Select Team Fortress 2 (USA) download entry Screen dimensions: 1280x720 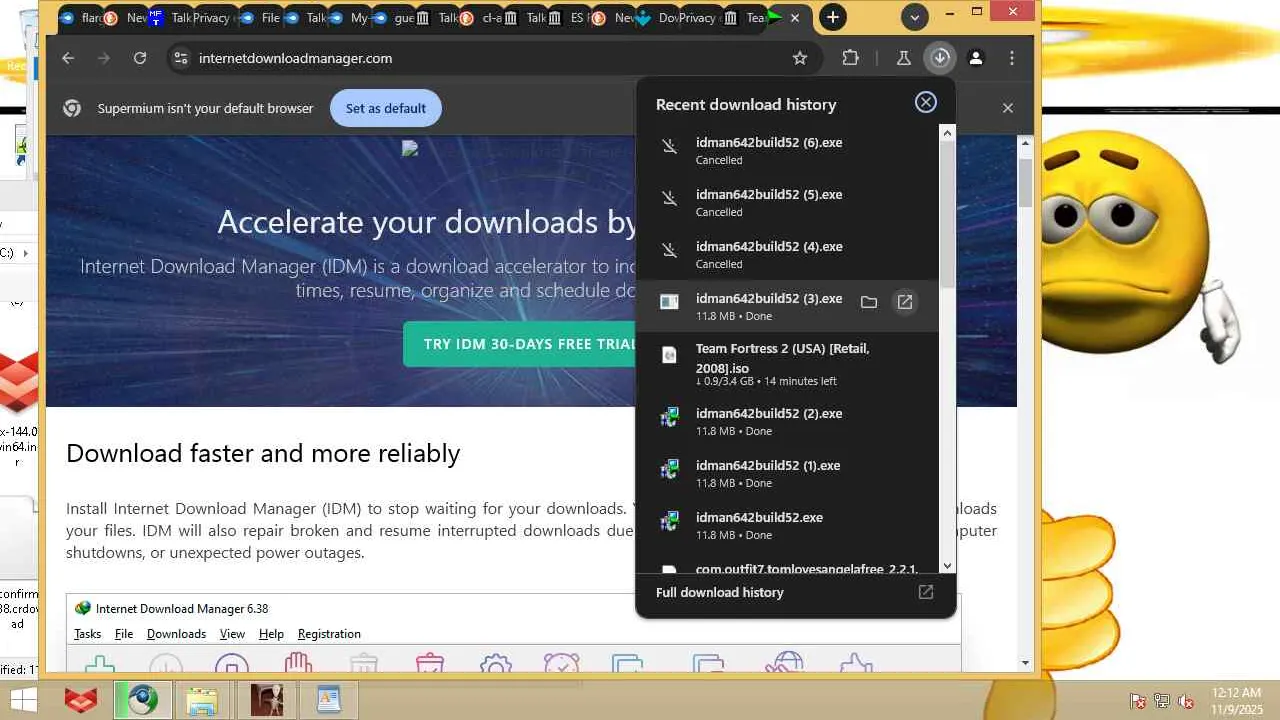[x=787, y=364]
